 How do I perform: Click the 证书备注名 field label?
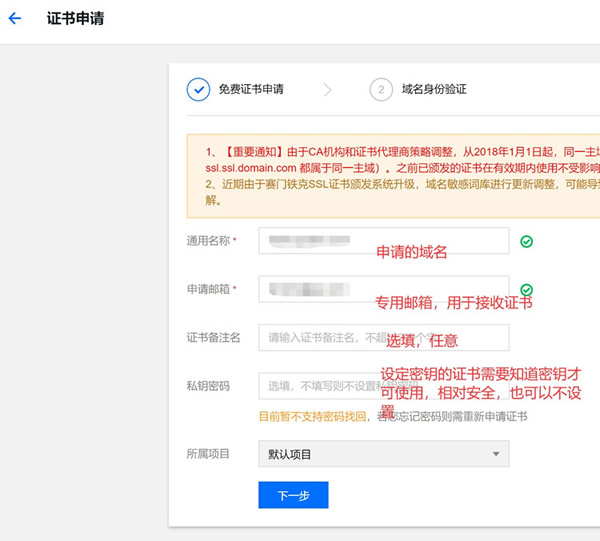(213, 338)
